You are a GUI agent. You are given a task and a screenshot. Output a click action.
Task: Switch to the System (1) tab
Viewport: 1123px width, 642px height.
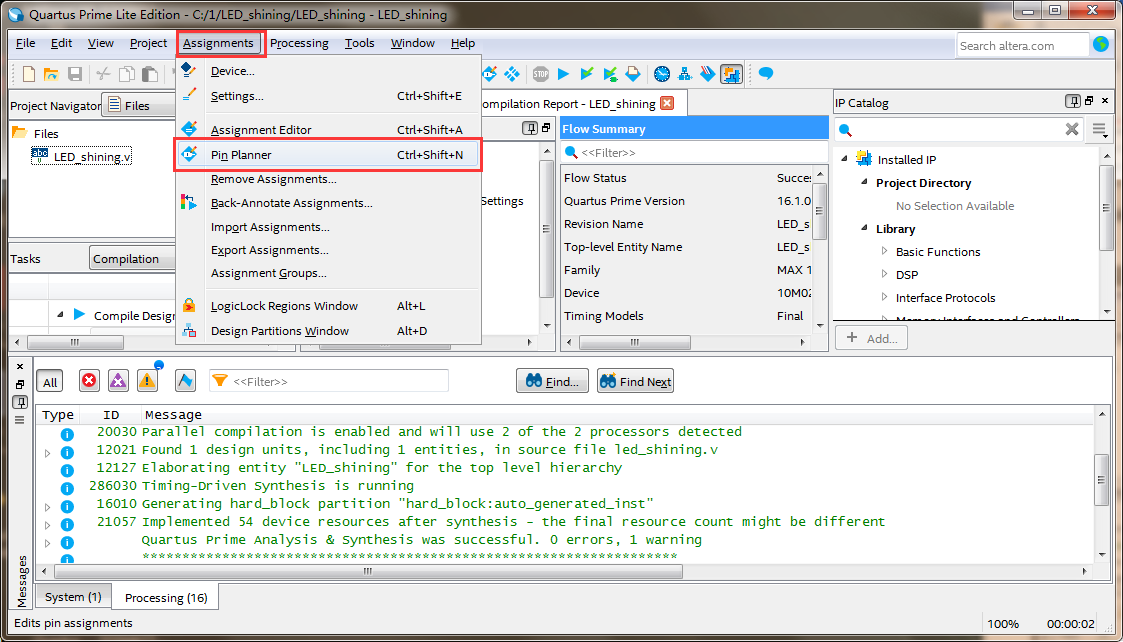(x=73, y=597)
